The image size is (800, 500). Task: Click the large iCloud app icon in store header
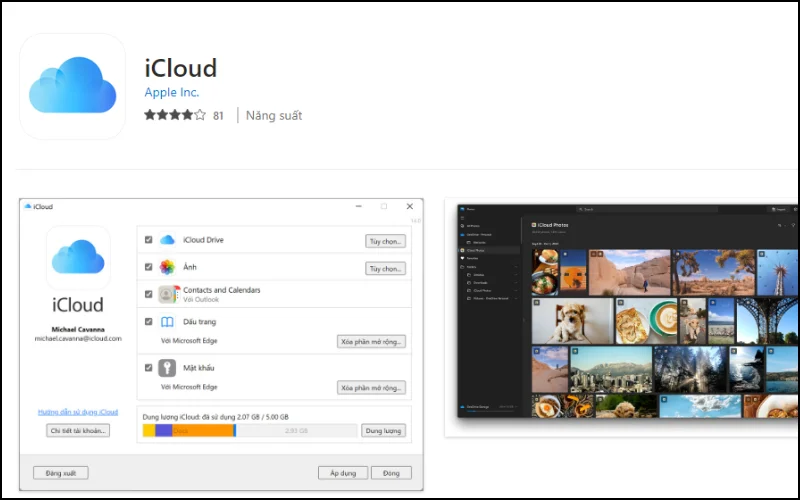(x=72, y=86)
